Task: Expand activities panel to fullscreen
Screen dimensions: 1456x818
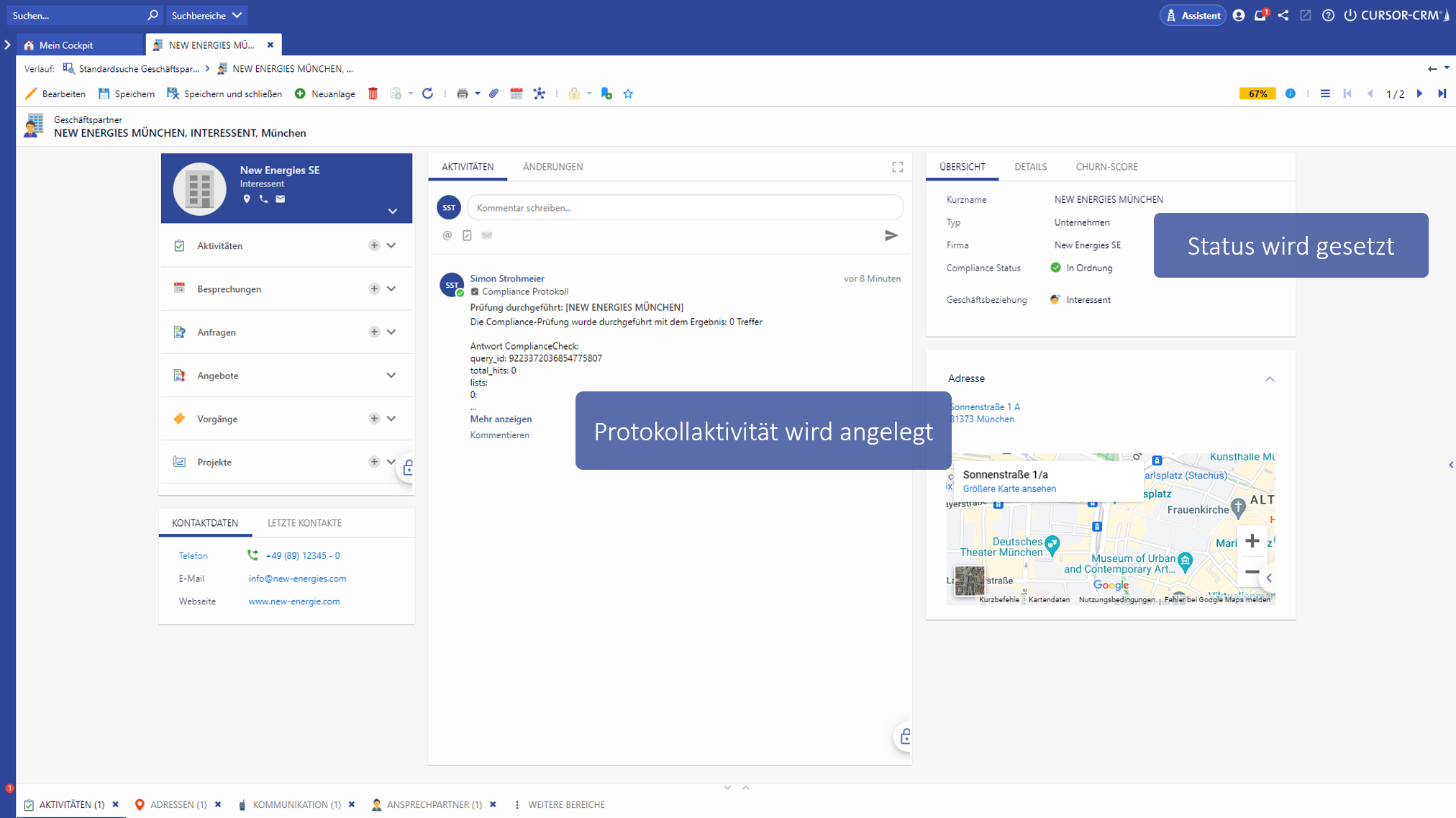Action: pyautogui.click(x=897, y=167)
